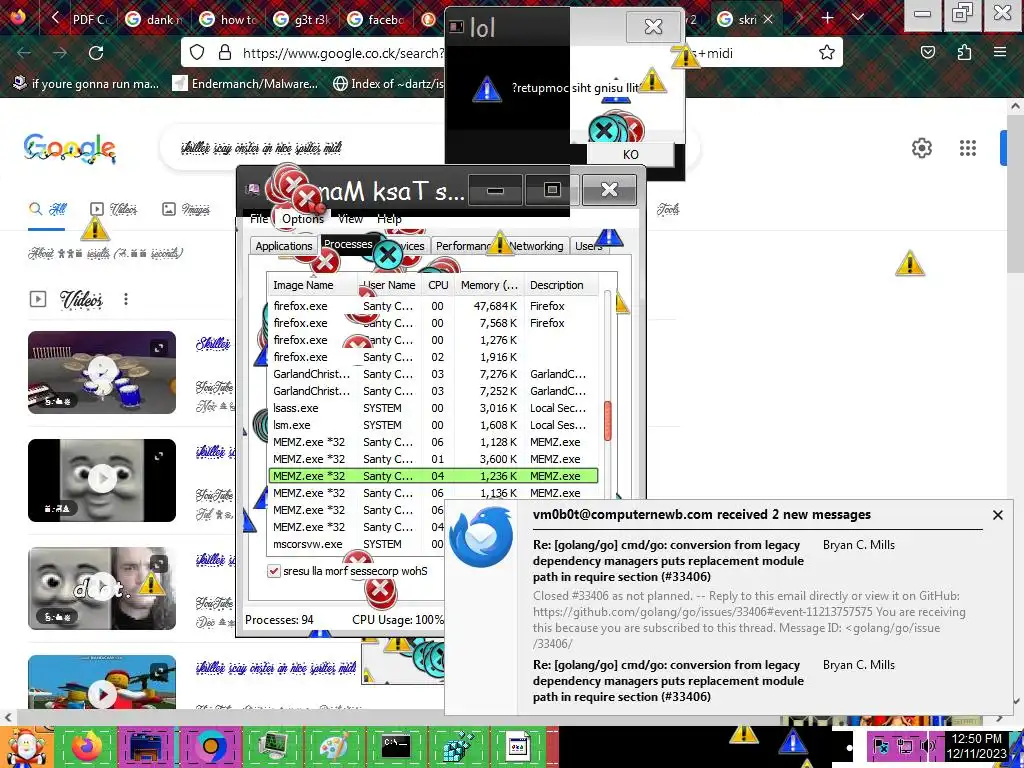Open the document window icon on the taskbar
The width and height of the screenshot is (1024, 768).
click(x=517, y=746)
